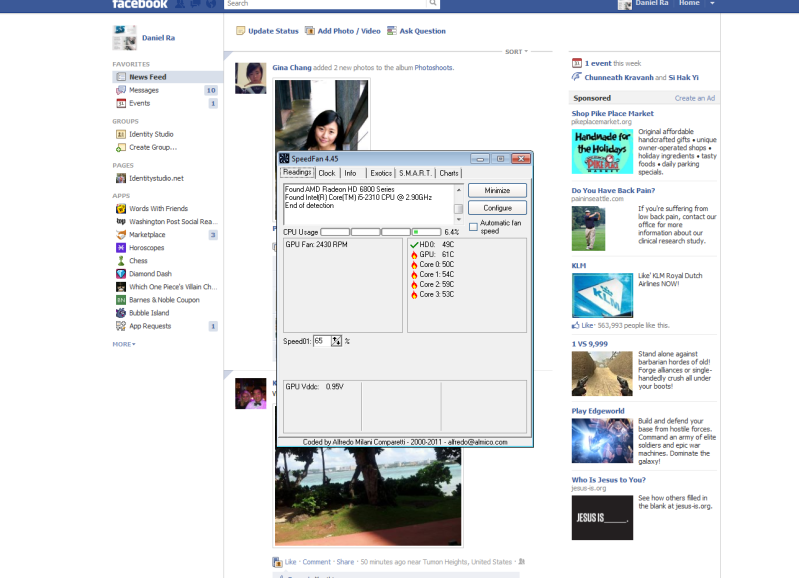Click the App Requests icon
Viewport: 799px width, 578px height.
[121, 326]
